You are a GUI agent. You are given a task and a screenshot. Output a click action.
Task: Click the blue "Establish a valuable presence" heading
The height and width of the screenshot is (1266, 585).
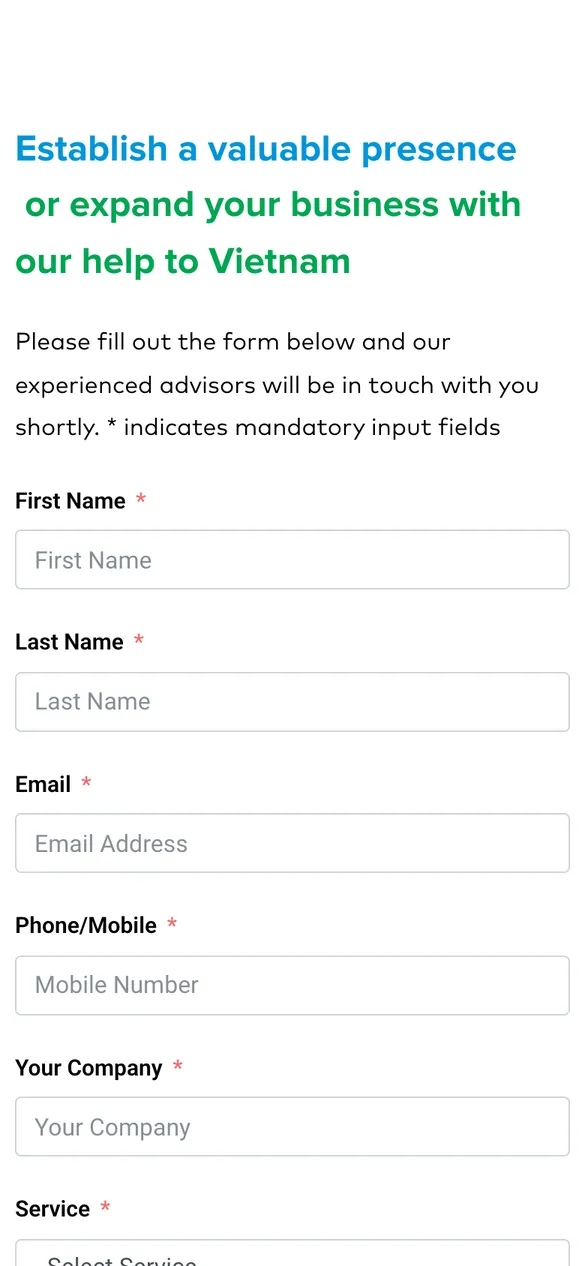click(266, 149)
